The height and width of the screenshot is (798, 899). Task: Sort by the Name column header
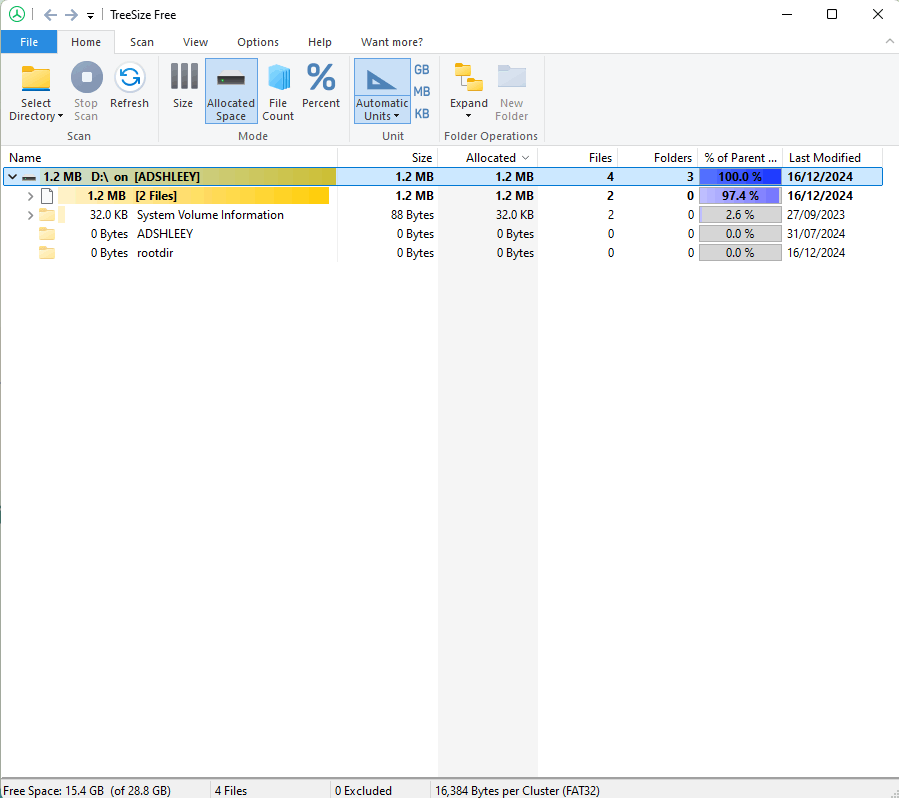tap(170, 158)
